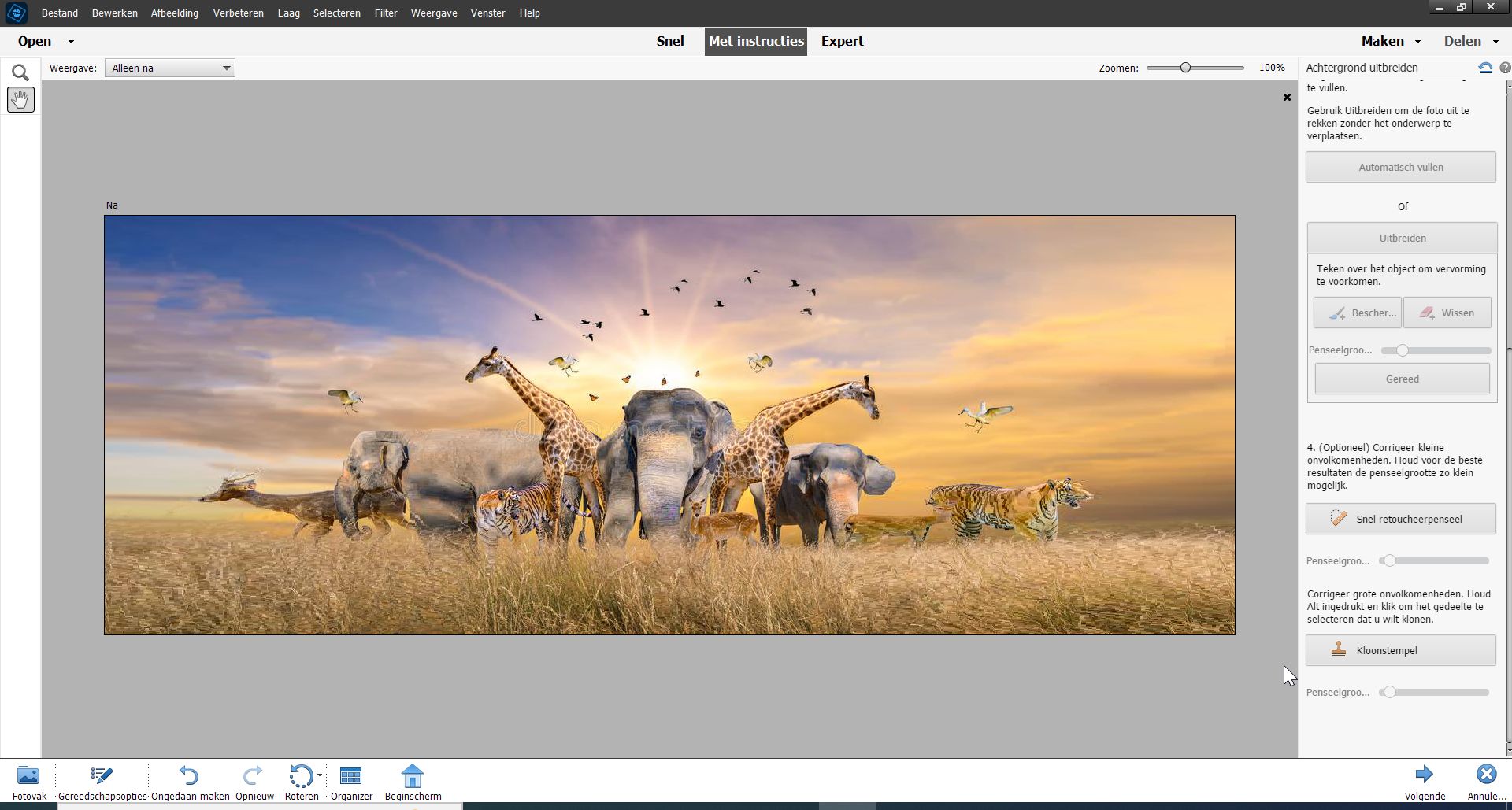Viewport: 1512px width, 810px height.
Task: Switch to Expert mode tab
Action: point(843,41)
